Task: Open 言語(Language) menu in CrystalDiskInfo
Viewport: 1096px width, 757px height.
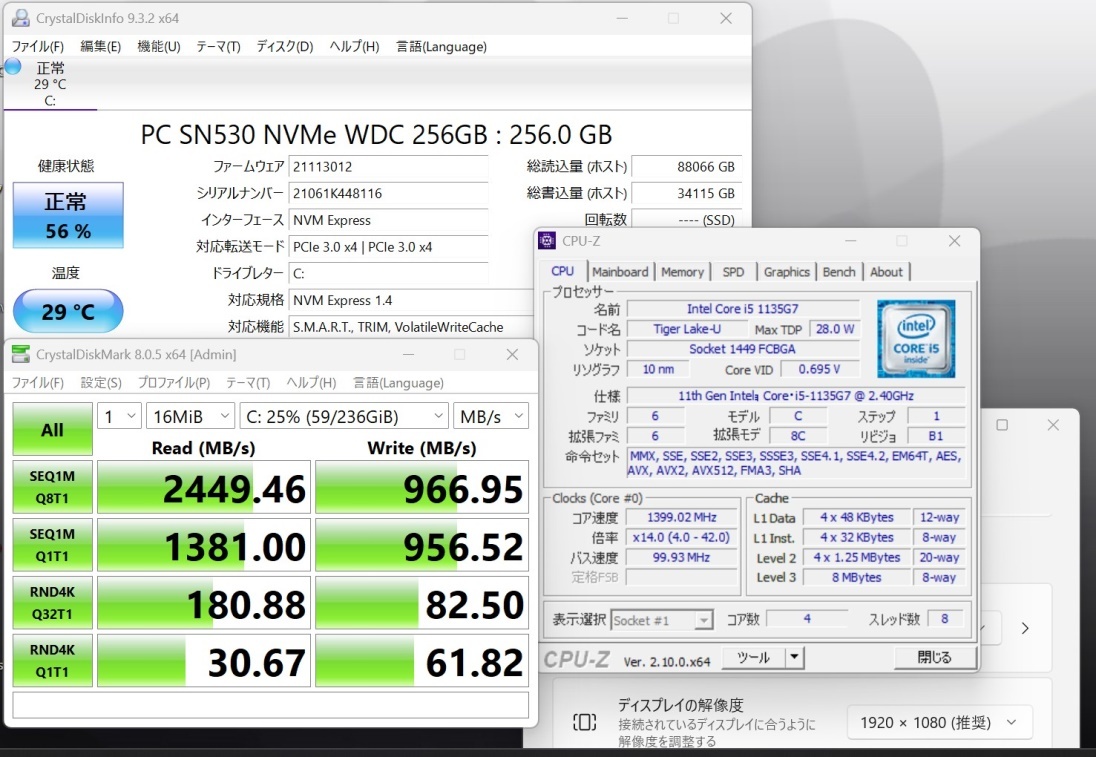Action: [x=441, y=47]
